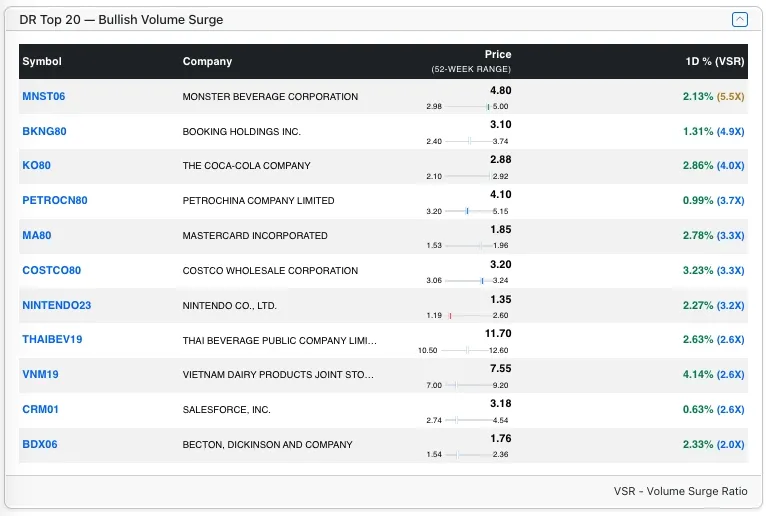
Task: Click the 1.31% (4.9X) change value
Action: point(714,131)
